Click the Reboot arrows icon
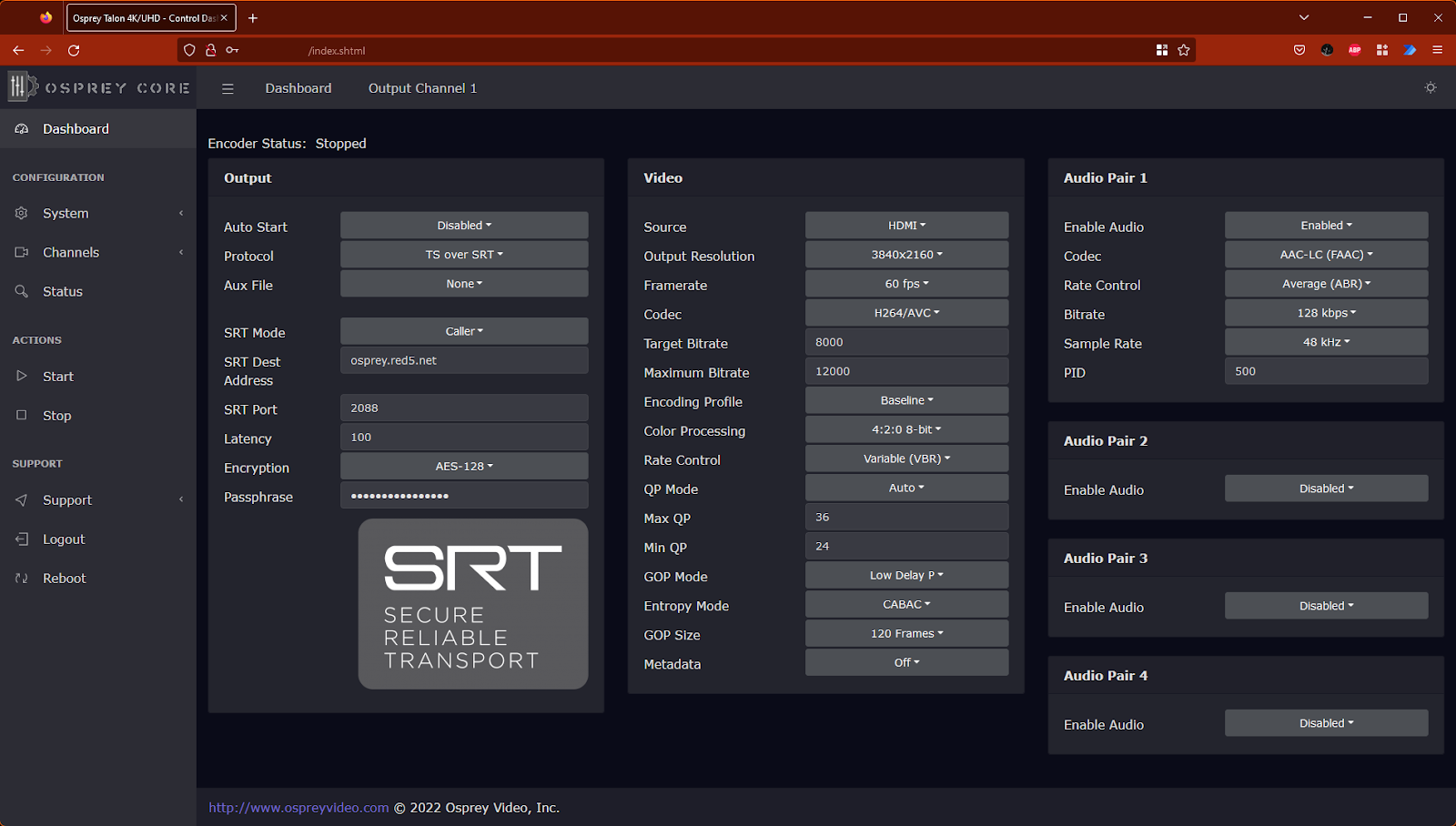Viewport: 1456px width, 826px height. (x=22, y=578)
